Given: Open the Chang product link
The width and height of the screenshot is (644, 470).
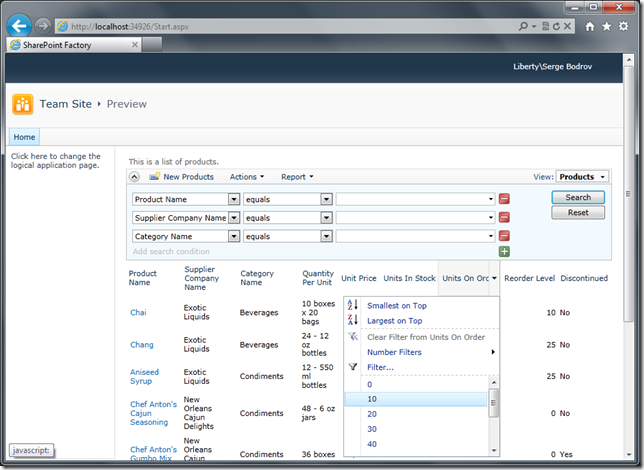Looking at the screenshot, I should (142, 344).
